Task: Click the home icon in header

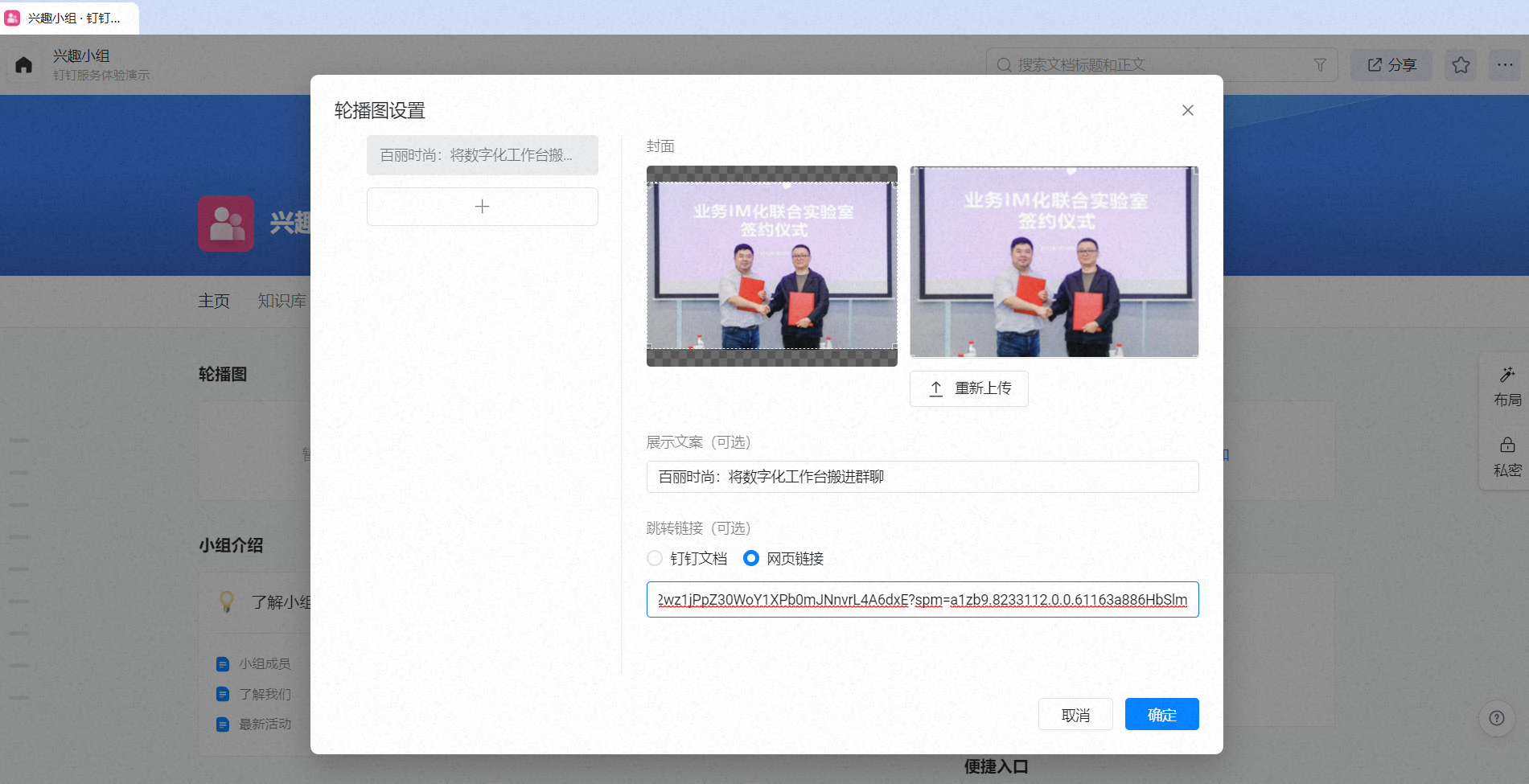Action: (24, 65)
